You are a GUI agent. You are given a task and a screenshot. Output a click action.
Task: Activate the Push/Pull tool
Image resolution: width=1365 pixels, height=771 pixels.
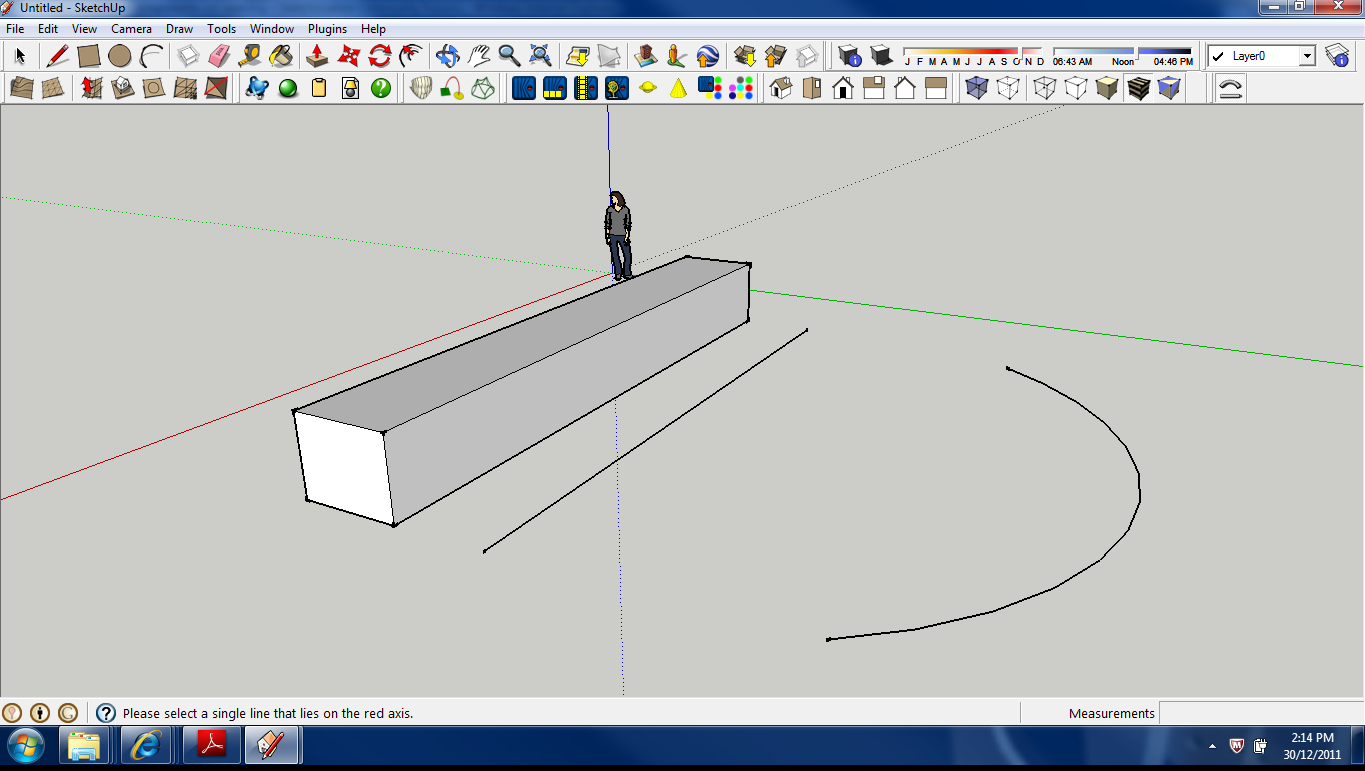coord(317,56)
